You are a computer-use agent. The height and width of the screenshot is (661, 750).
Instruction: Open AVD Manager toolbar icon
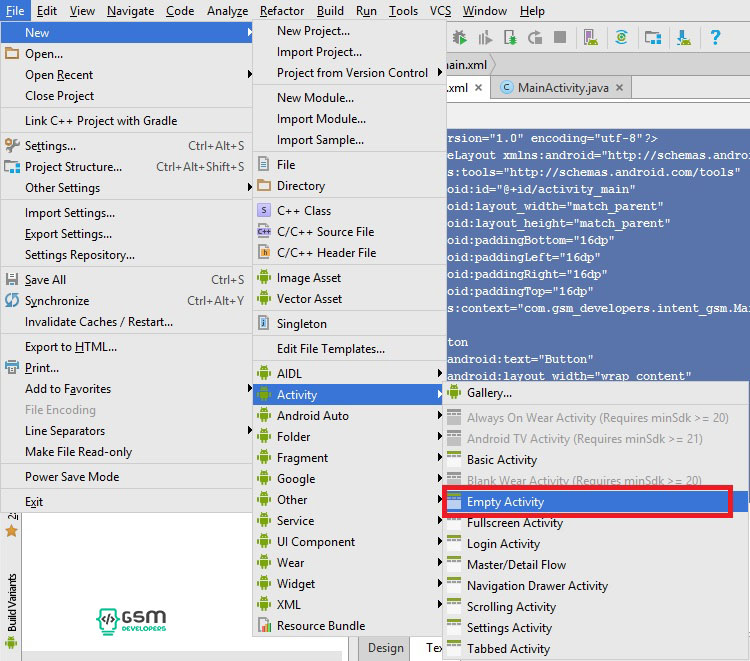click(590, 37)
